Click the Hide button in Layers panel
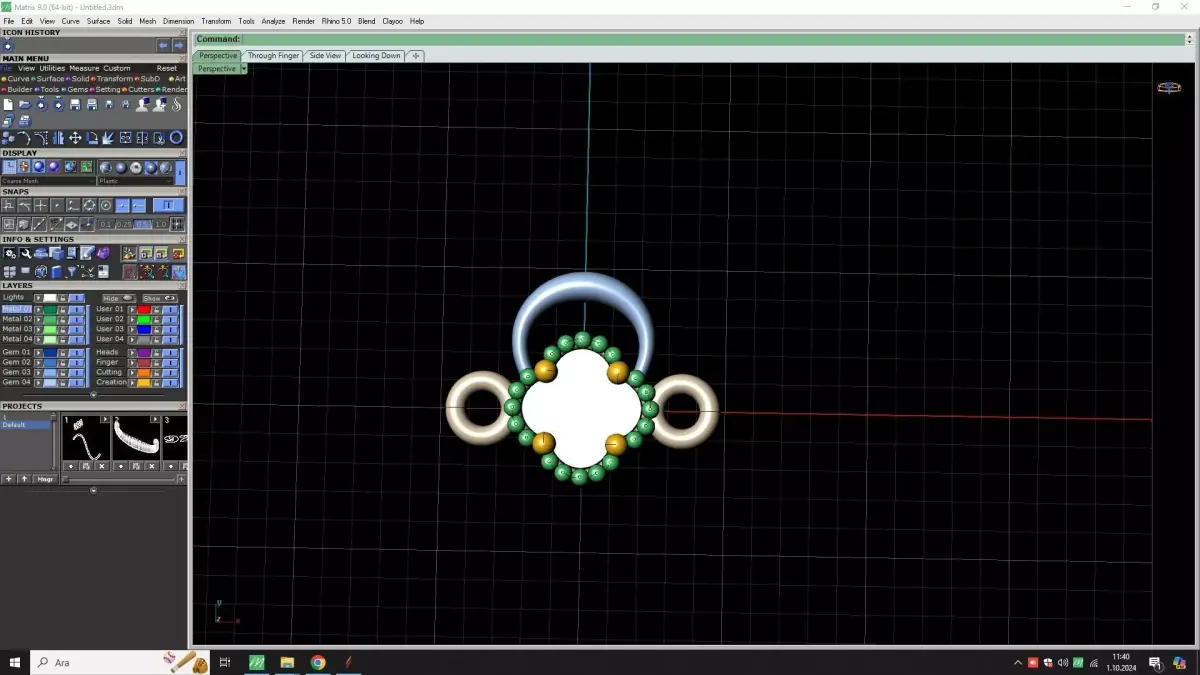 (118, 298)
